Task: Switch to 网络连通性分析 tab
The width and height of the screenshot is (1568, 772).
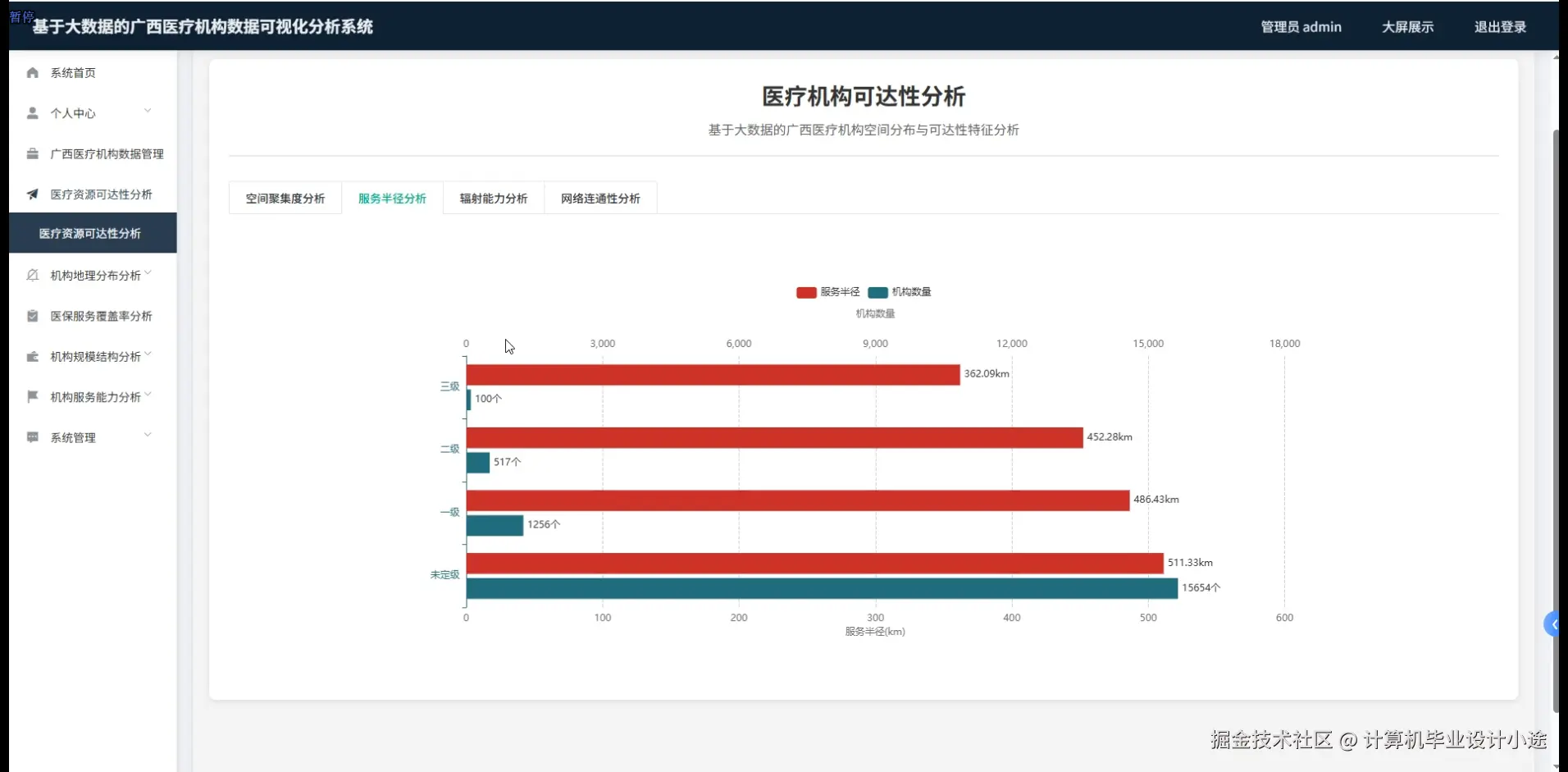Action: pyautogui.click(x=600, y=199)
